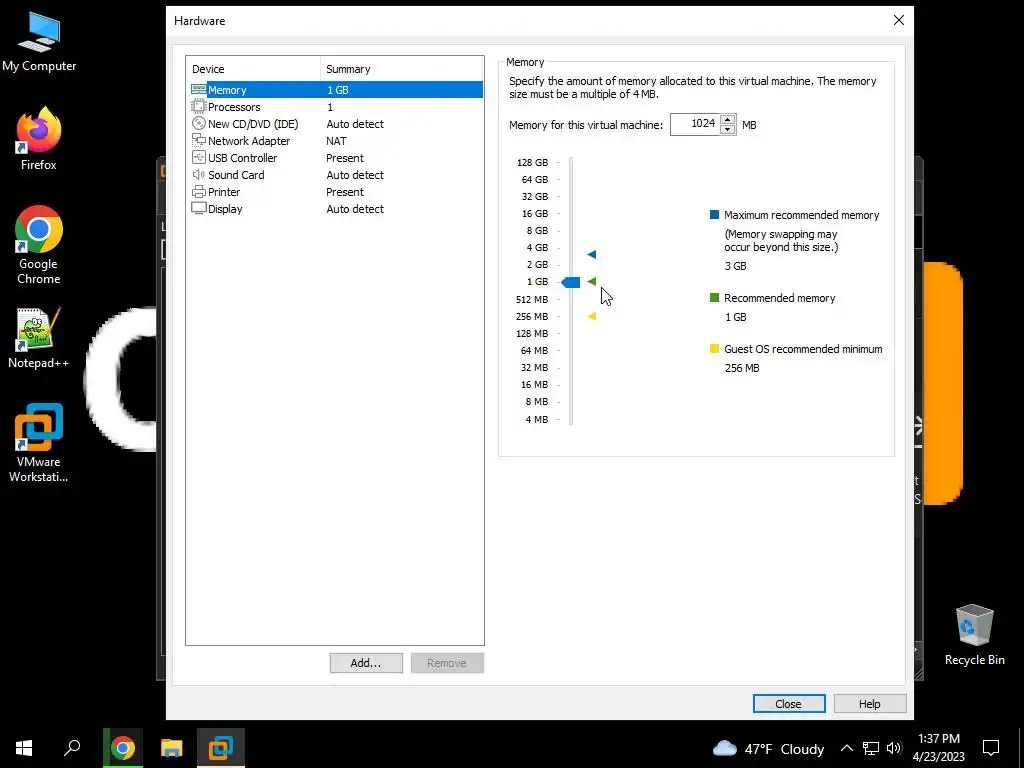Click the 512 MB slider scale label

coord(532,299)
